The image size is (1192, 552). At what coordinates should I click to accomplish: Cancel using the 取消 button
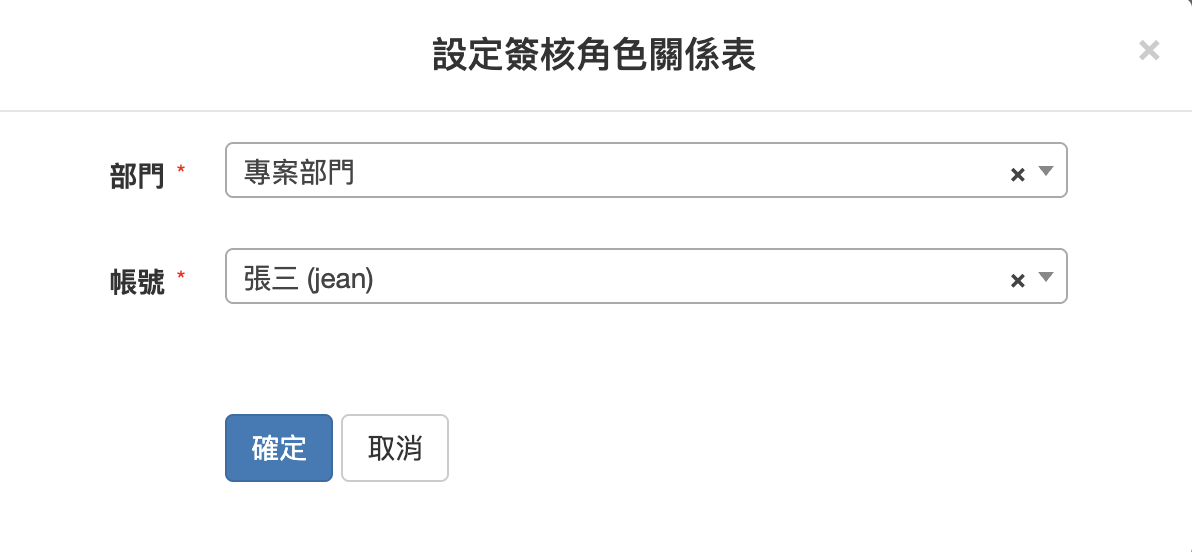tap(395, 448)
